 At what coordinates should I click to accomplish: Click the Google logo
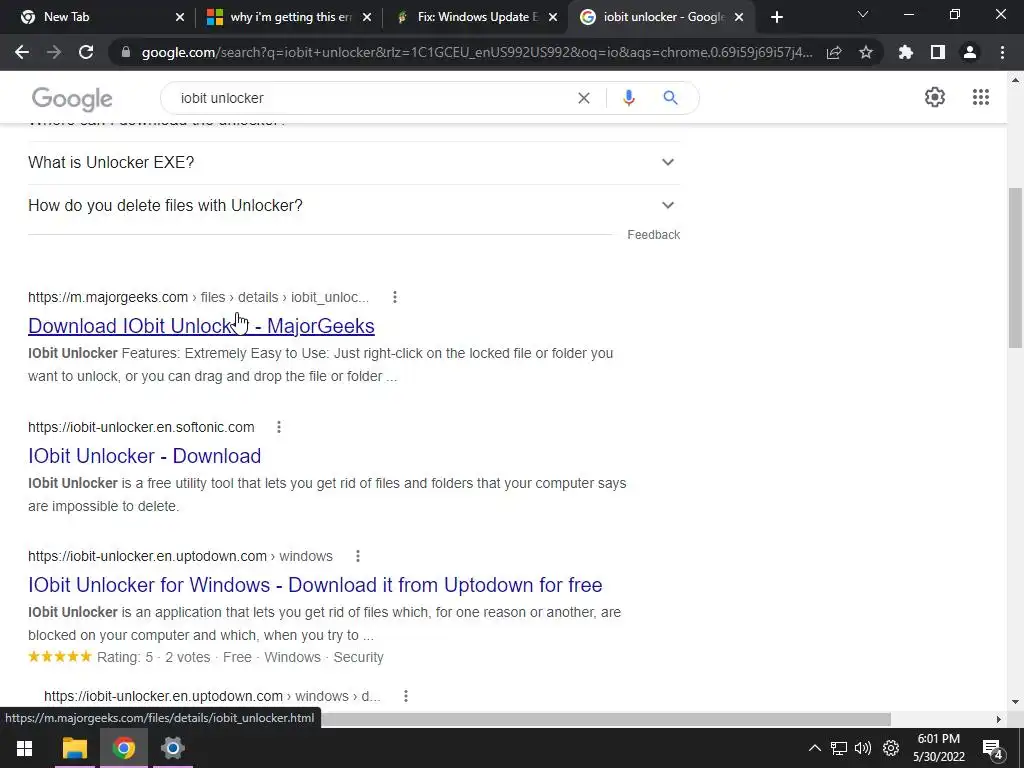pyautogui.click(x=72, y=99)
